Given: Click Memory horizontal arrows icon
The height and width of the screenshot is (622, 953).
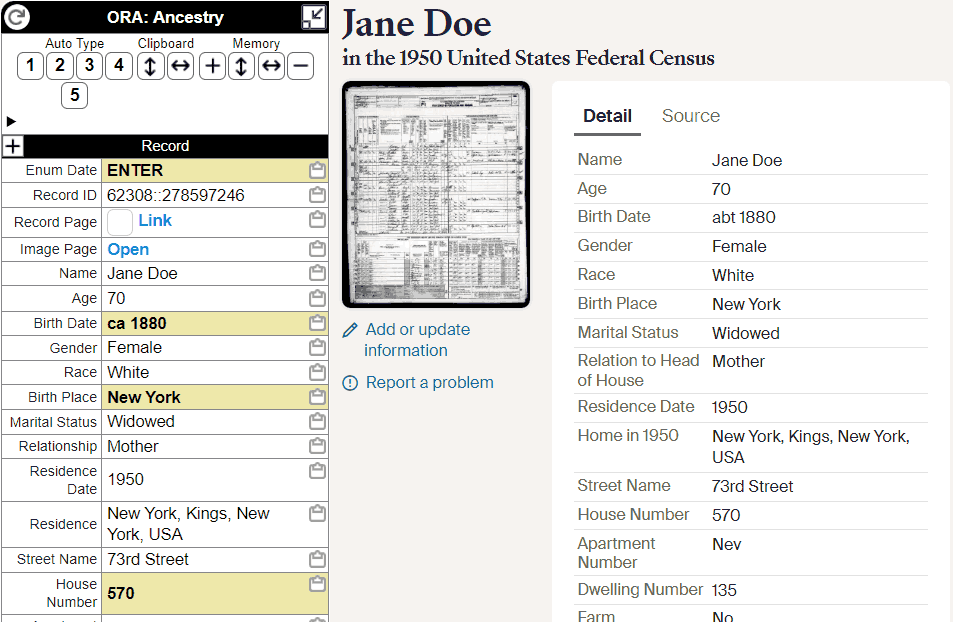Looking at the screenshot, I should click(x=271, y=66).
